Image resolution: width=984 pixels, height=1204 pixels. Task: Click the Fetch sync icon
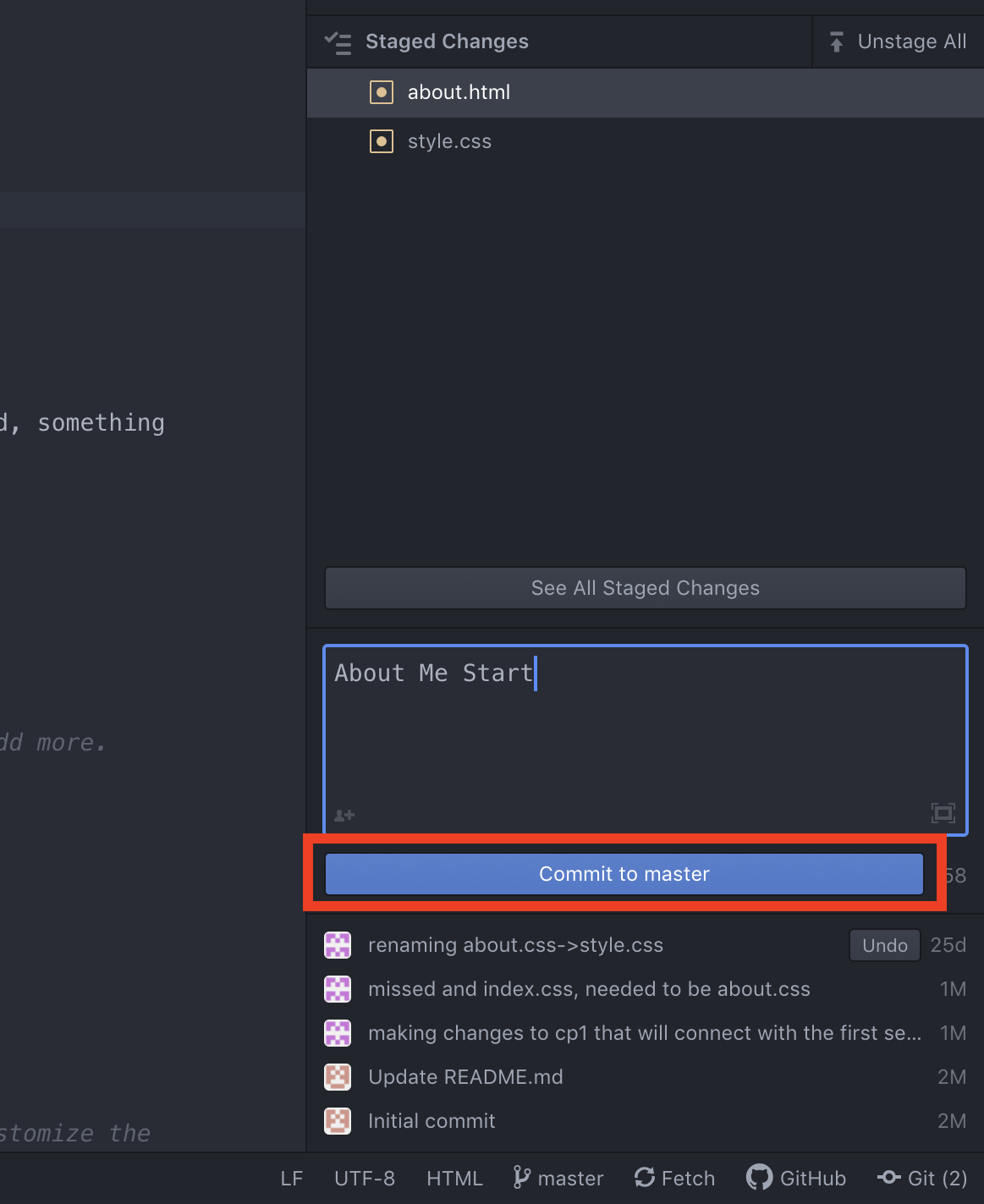tap(644, 1177)
